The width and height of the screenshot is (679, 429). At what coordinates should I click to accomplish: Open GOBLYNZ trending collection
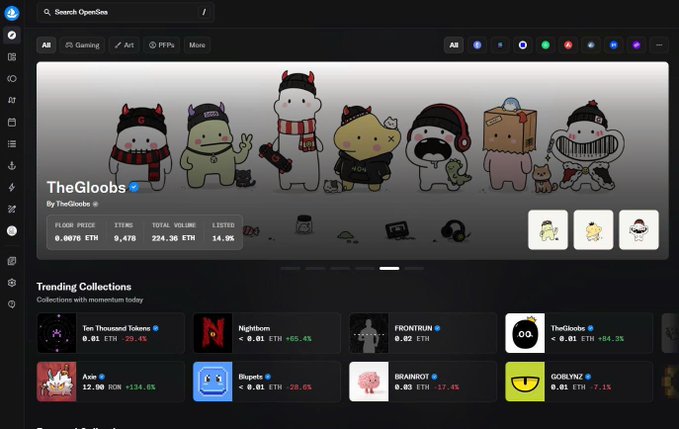tap(579, 382)
